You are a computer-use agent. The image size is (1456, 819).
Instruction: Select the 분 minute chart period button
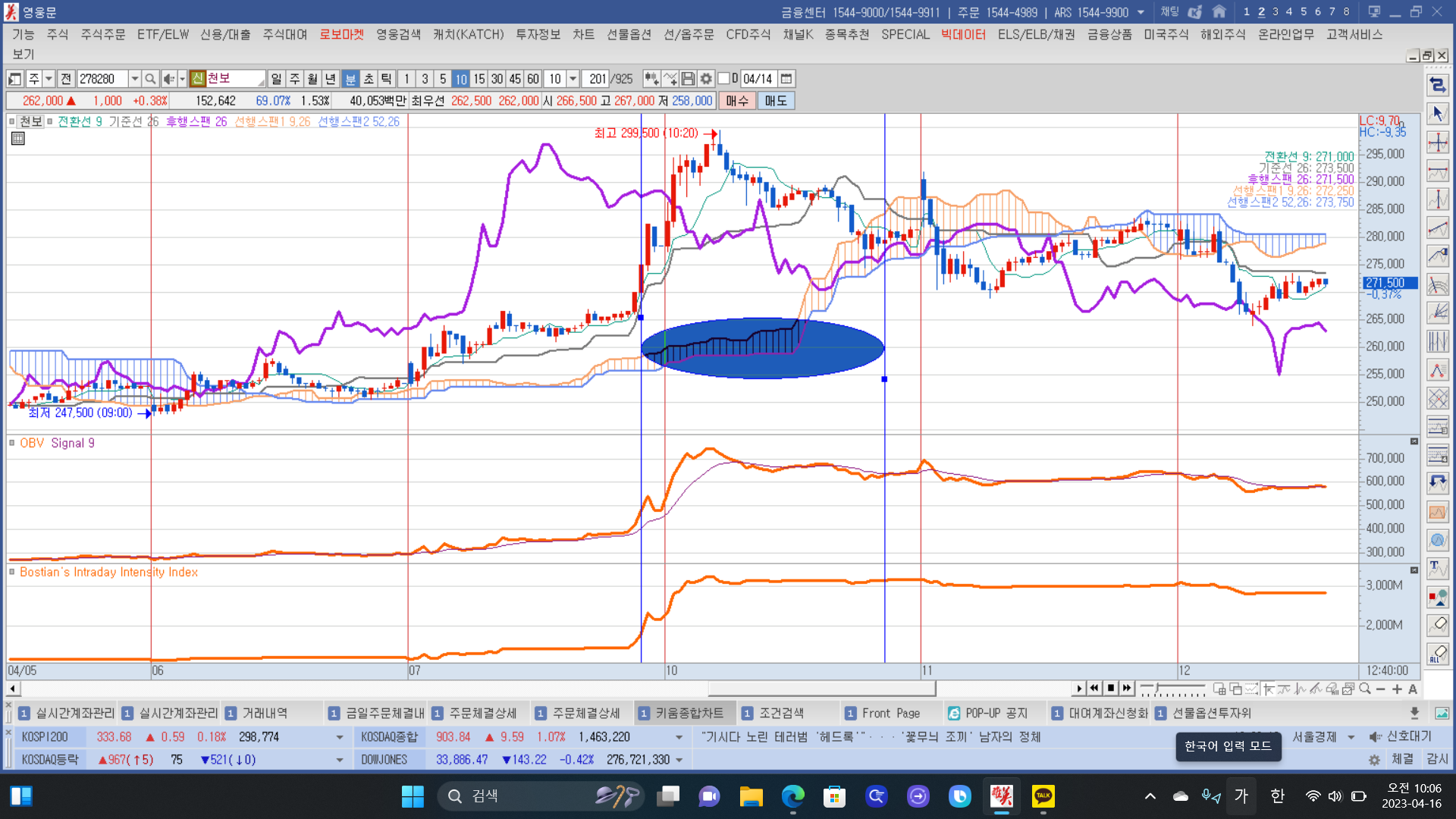(x=350, y=79)
